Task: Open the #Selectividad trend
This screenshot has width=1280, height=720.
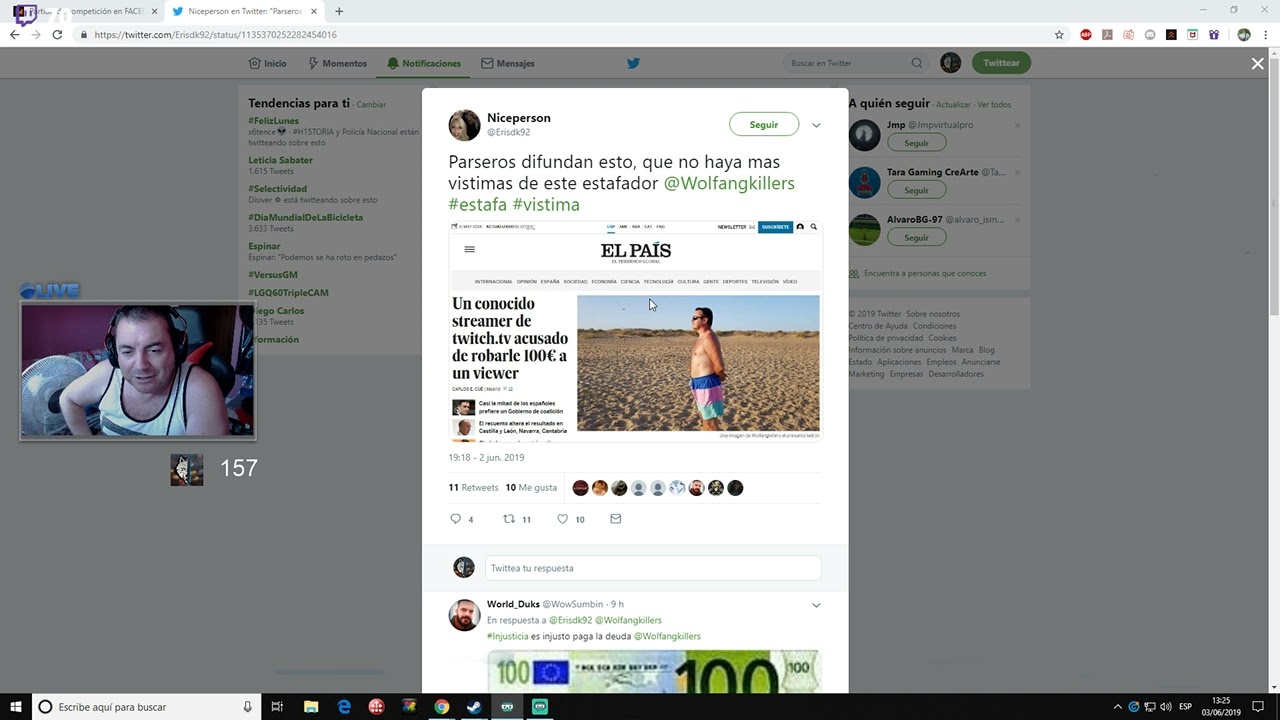Action: [277, 188]
